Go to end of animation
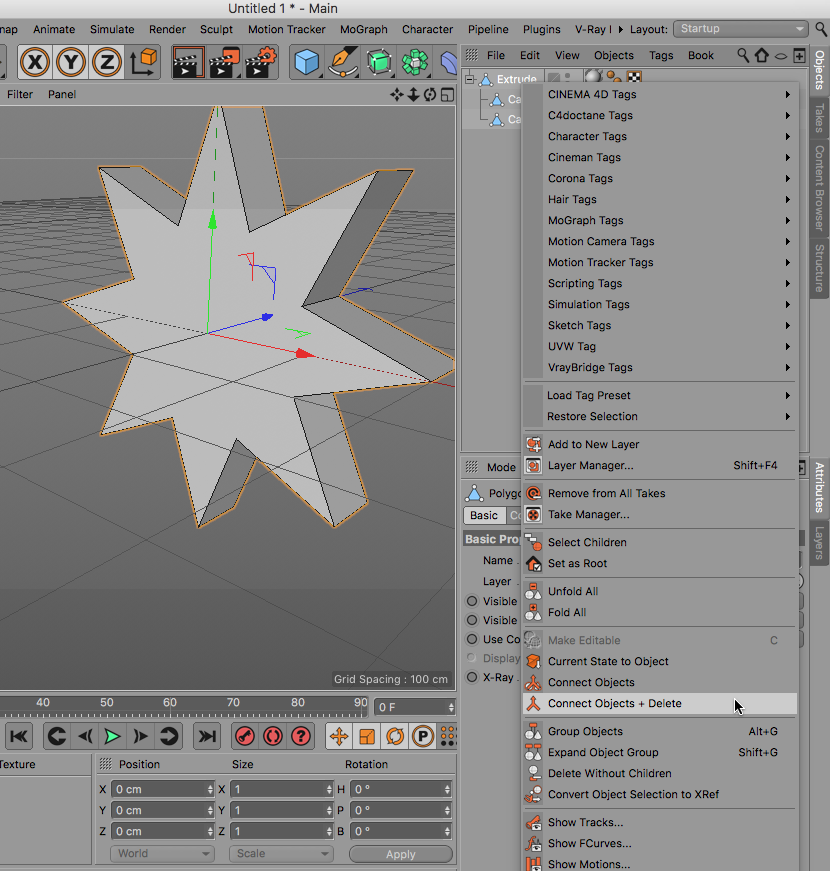 tap(207, 737)
